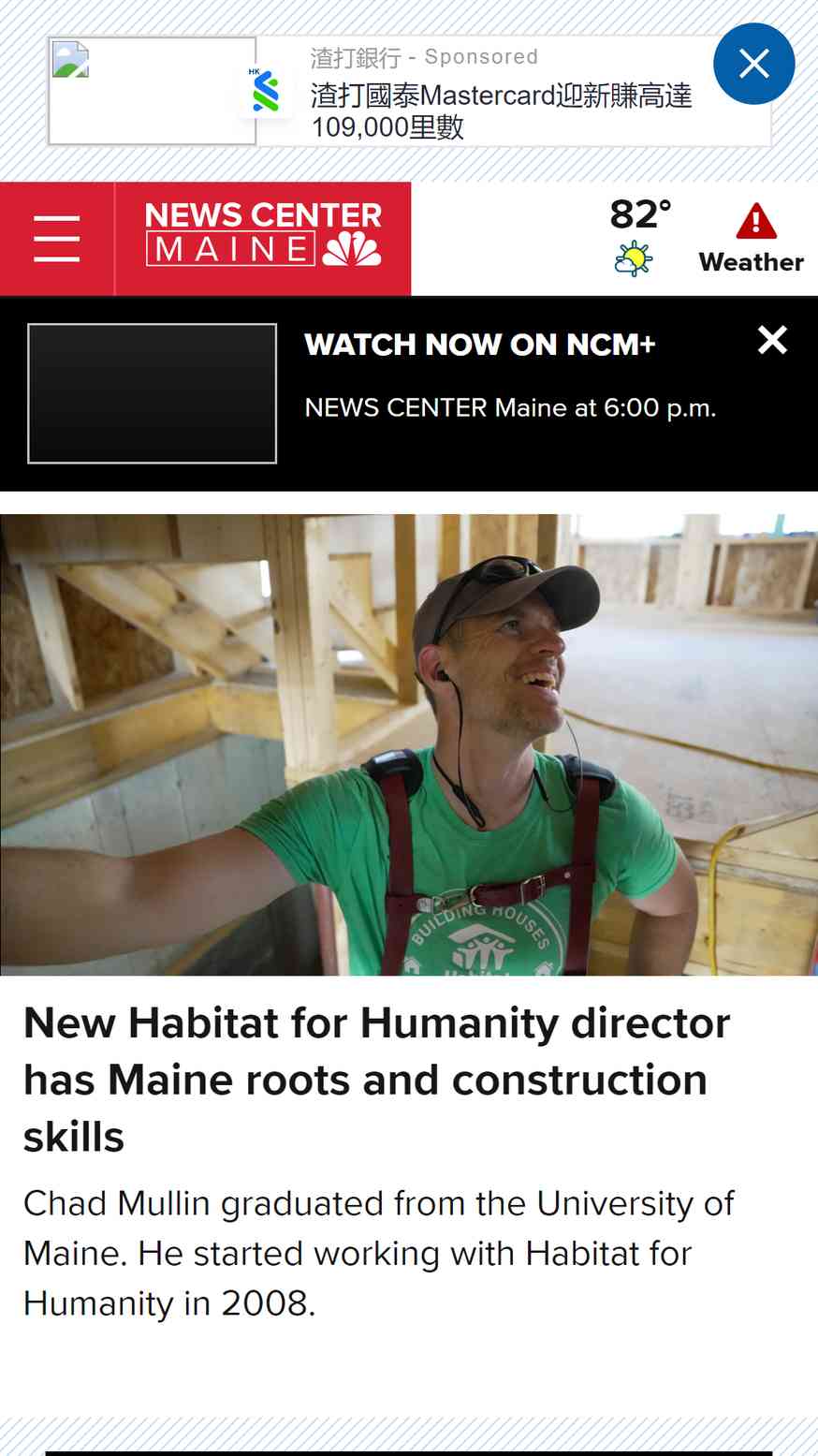
Task: Click the Standard Chartered ad logo
Action: tap(266, 91)
